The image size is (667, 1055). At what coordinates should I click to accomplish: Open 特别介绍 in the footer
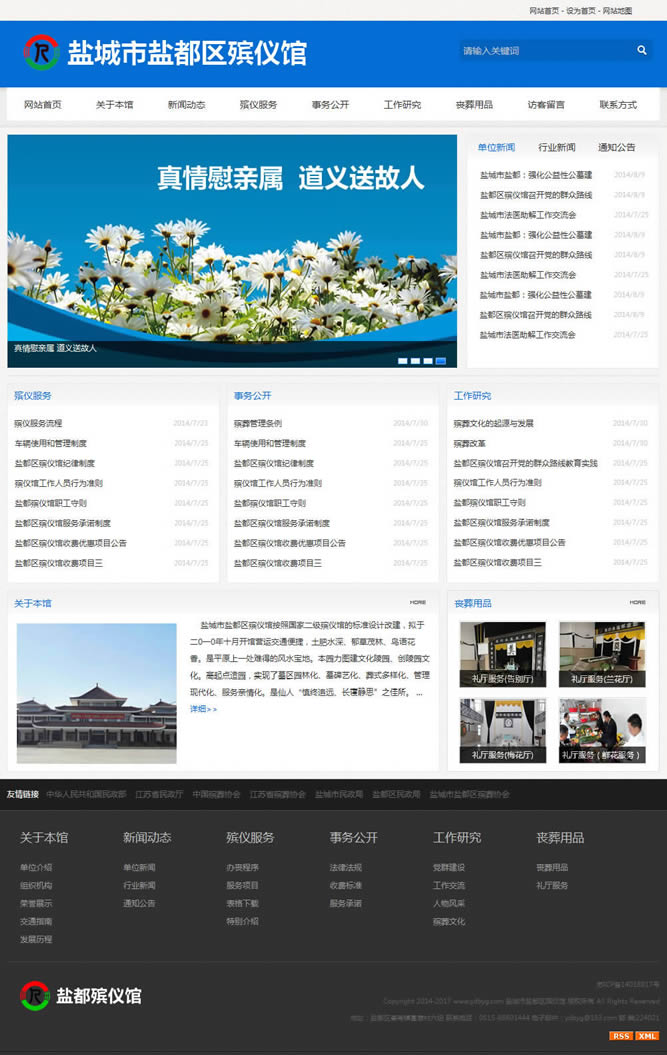242,921
